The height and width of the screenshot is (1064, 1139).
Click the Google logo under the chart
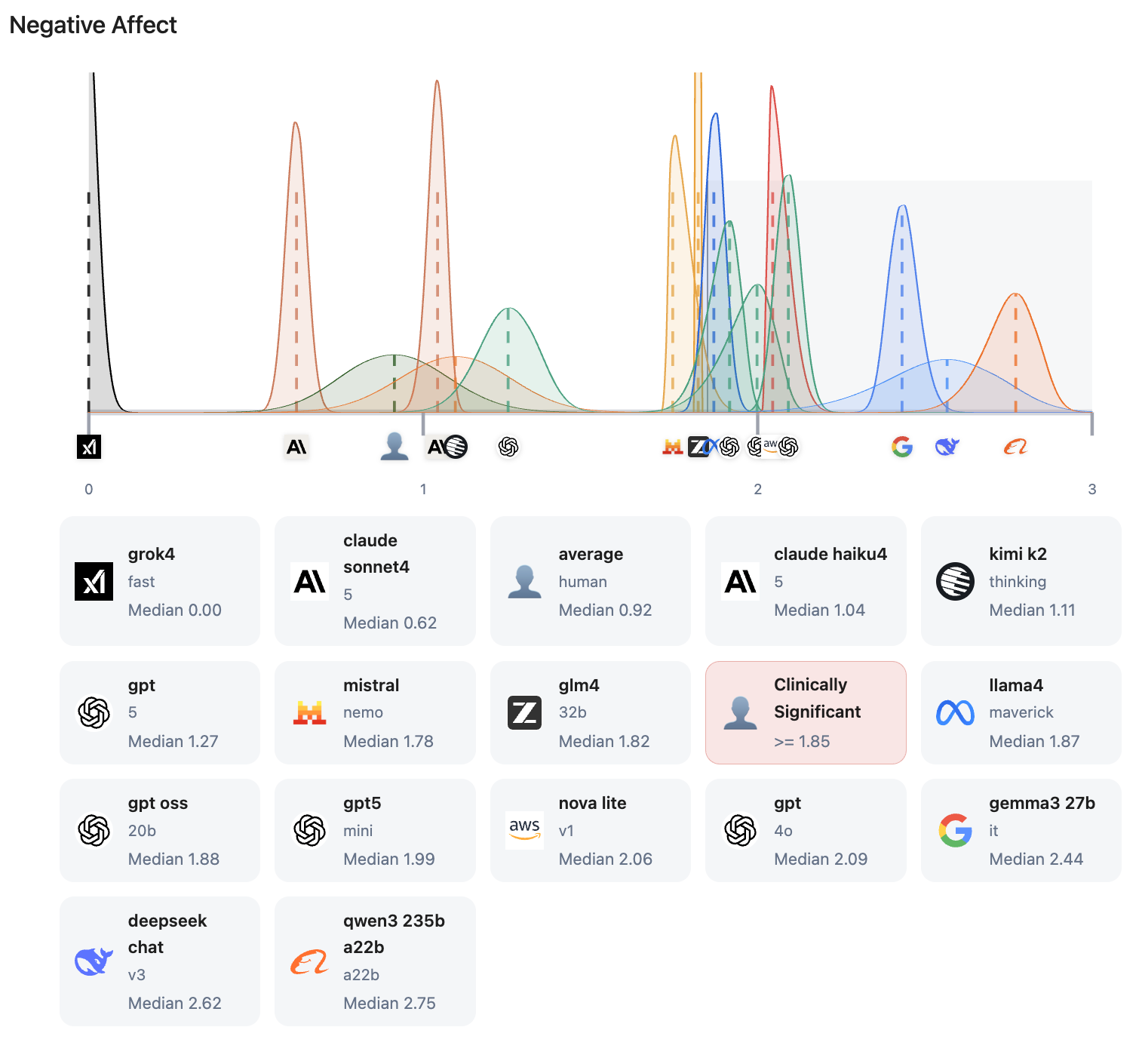click(x=902, y=447)
